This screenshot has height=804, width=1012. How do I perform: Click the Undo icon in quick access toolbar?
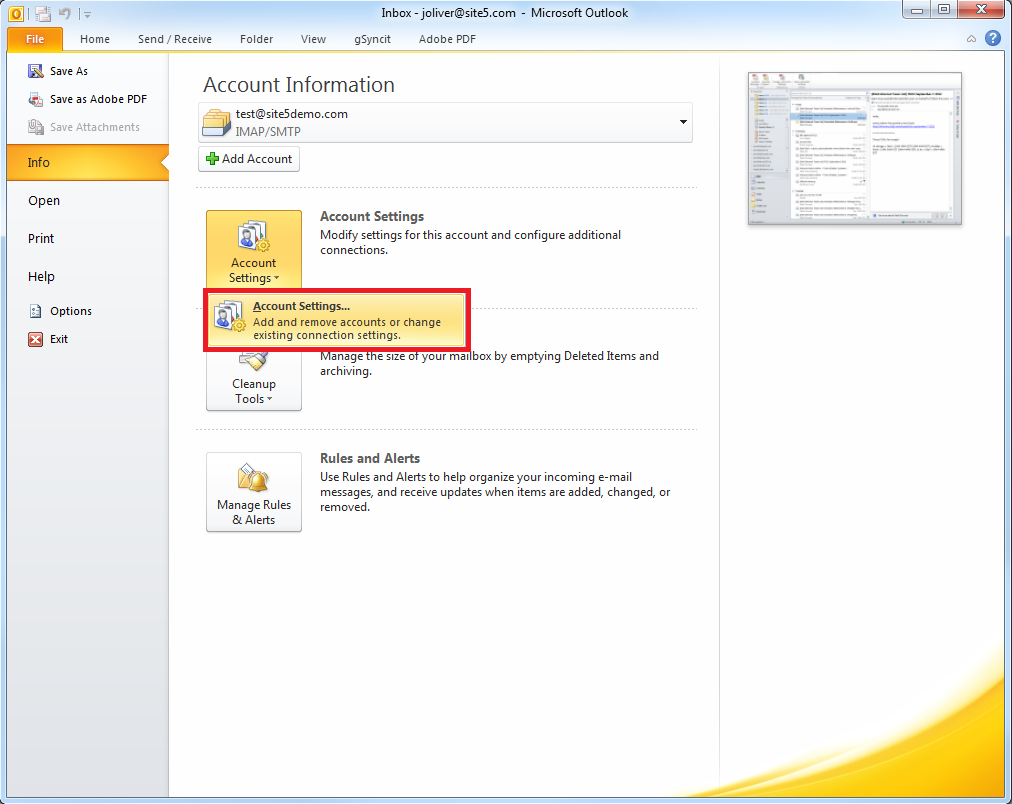[65, 13]
